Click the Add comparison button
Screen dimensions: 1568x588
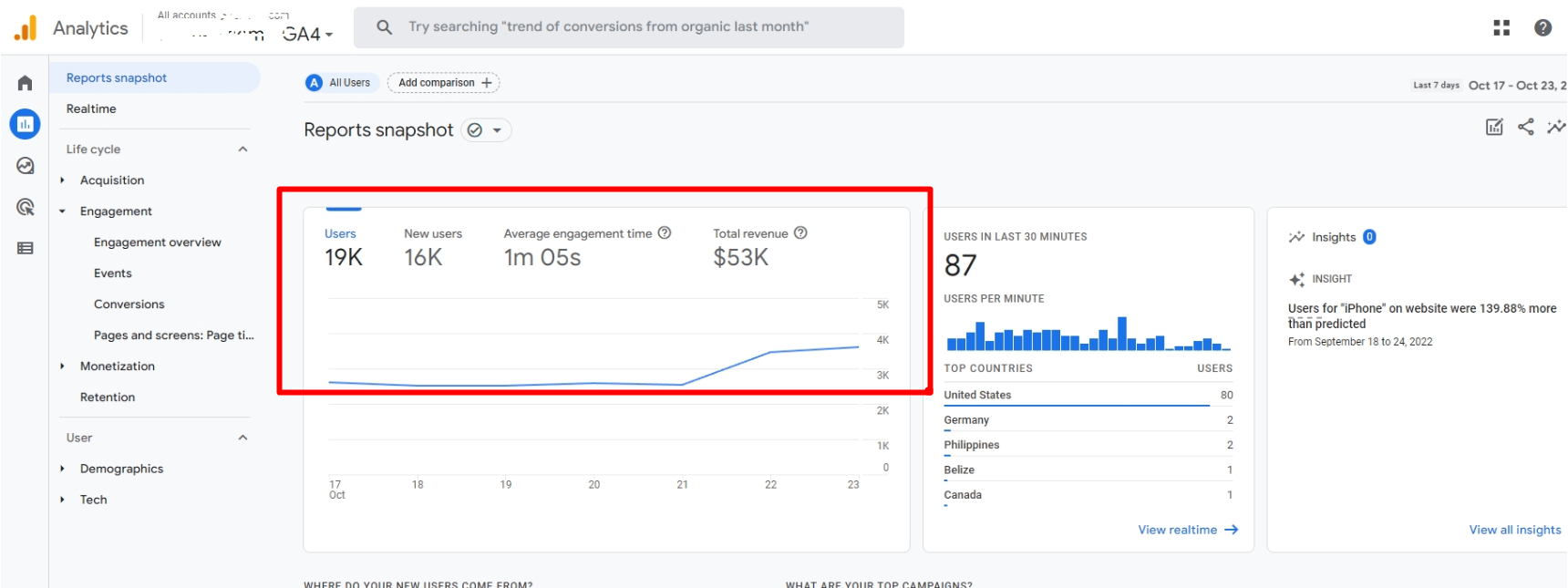[444, 83]
